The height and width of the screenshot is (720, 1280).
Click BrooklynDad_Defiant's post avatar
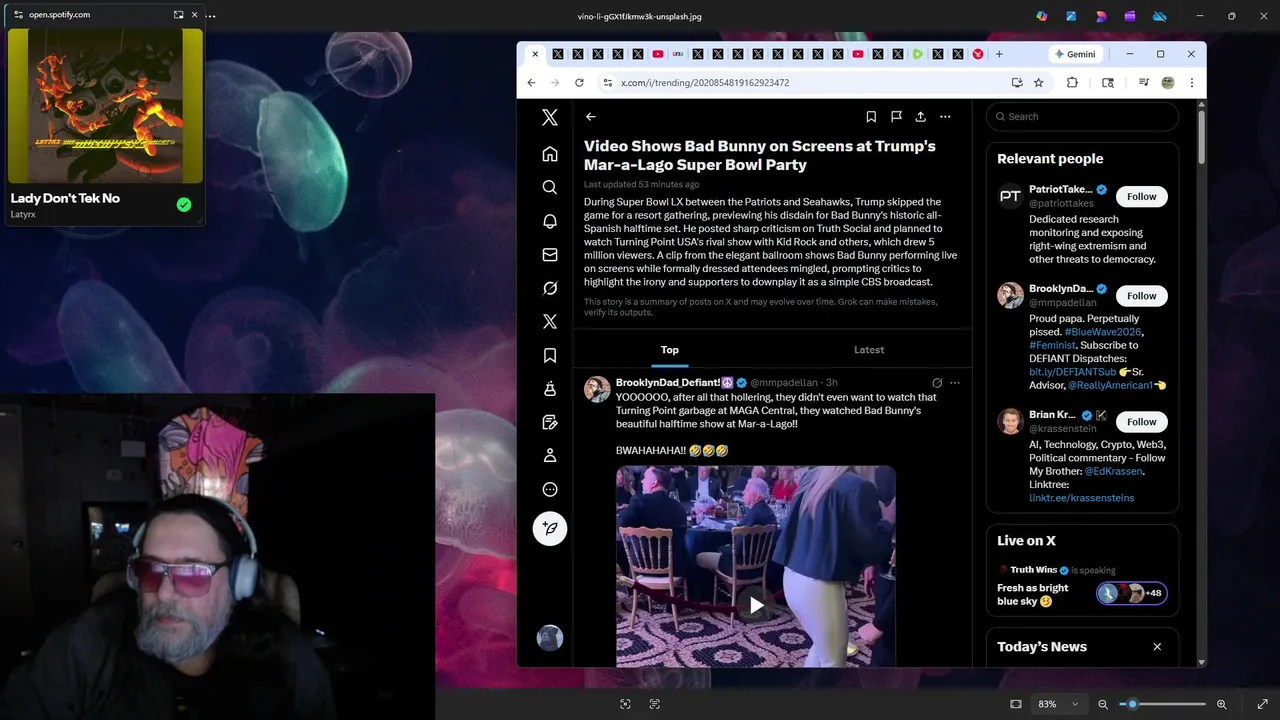coord(597,389)
